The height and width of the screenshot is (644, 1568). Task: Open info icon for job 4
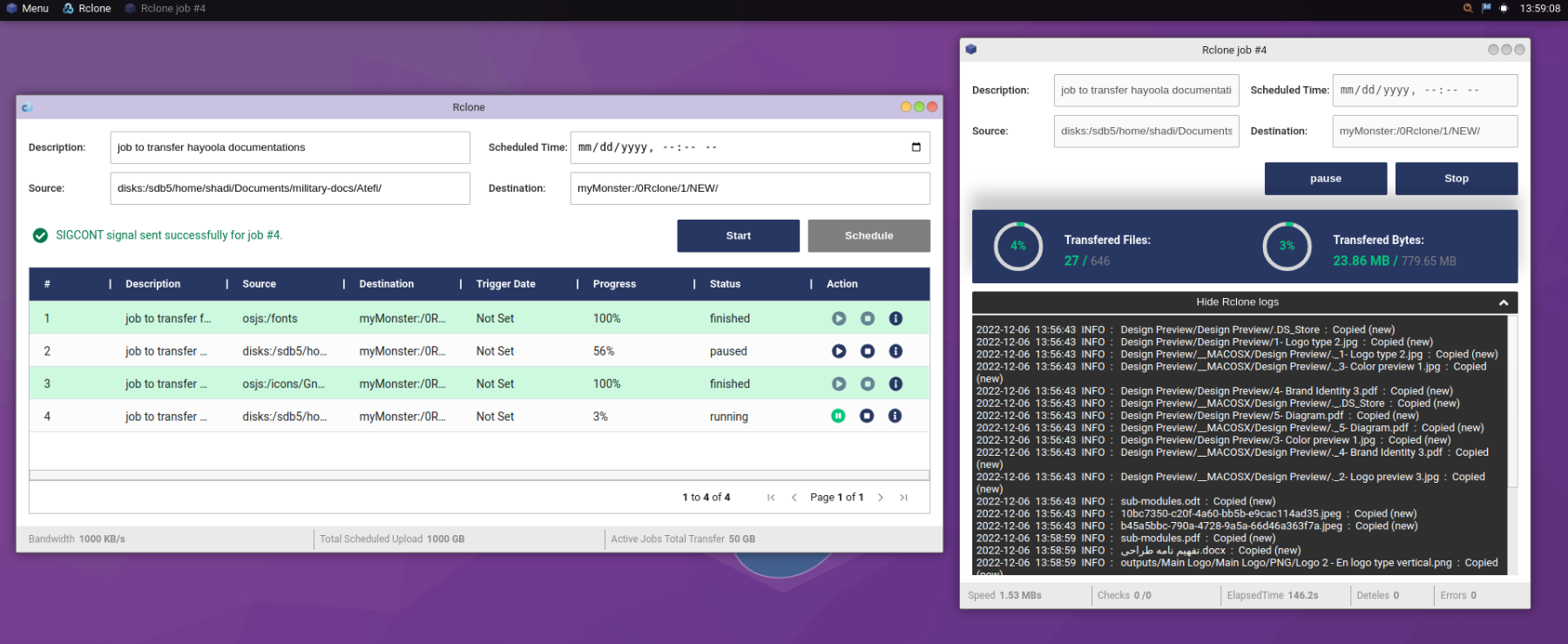[x=895, y=417]
